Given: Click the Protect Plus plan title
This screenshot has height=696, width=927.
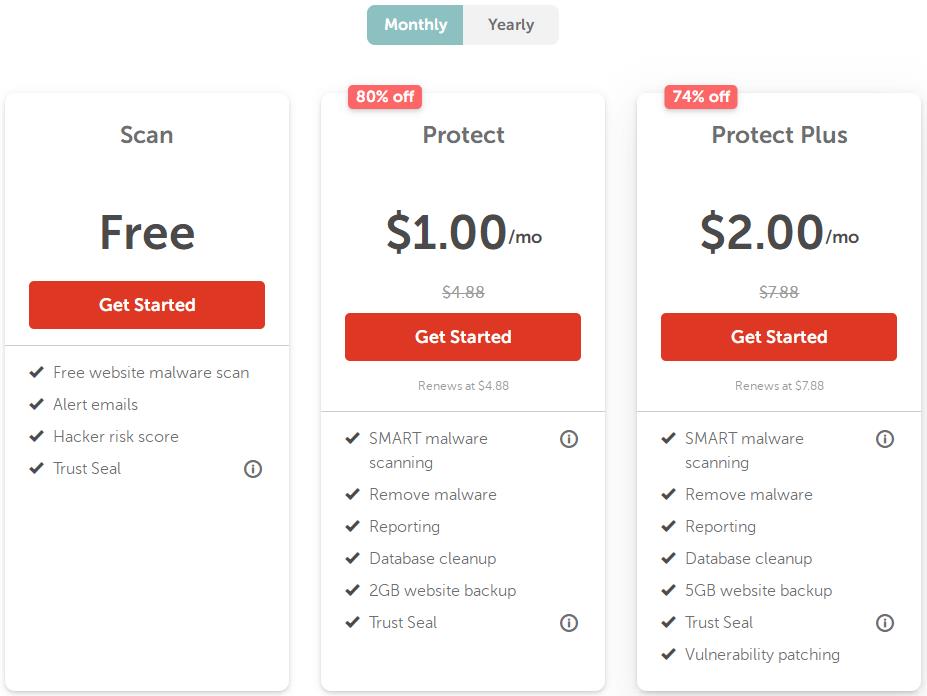Looking at the screenshot, I should pos(779,135).
